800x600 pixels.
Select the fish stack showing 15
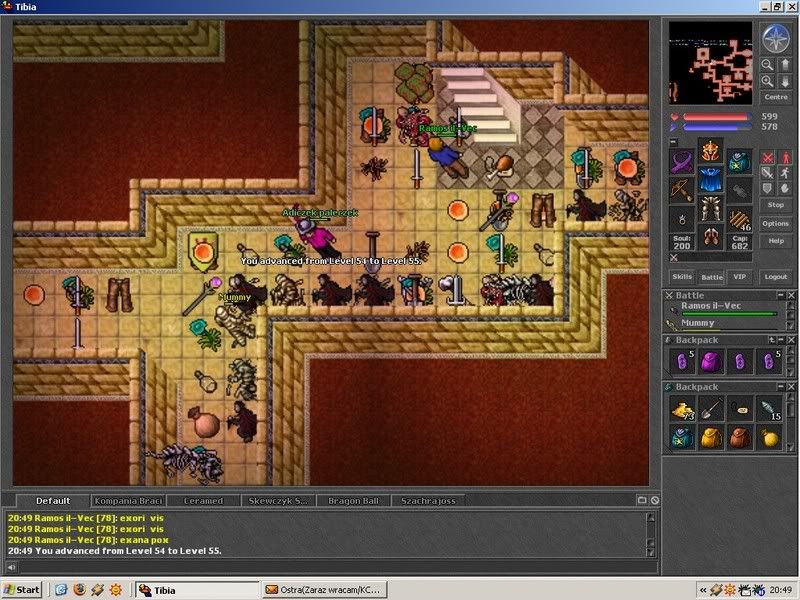[769, 409]
